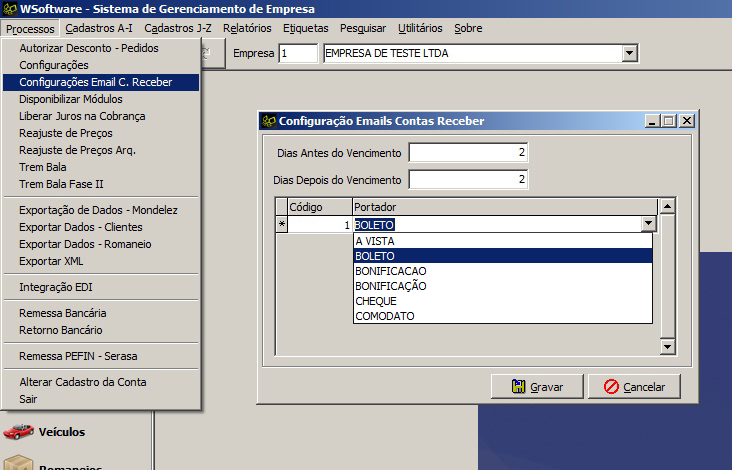Click Exportar XML in Processos menu
Screen dimensions: 732x470
[x=51, y=261]
